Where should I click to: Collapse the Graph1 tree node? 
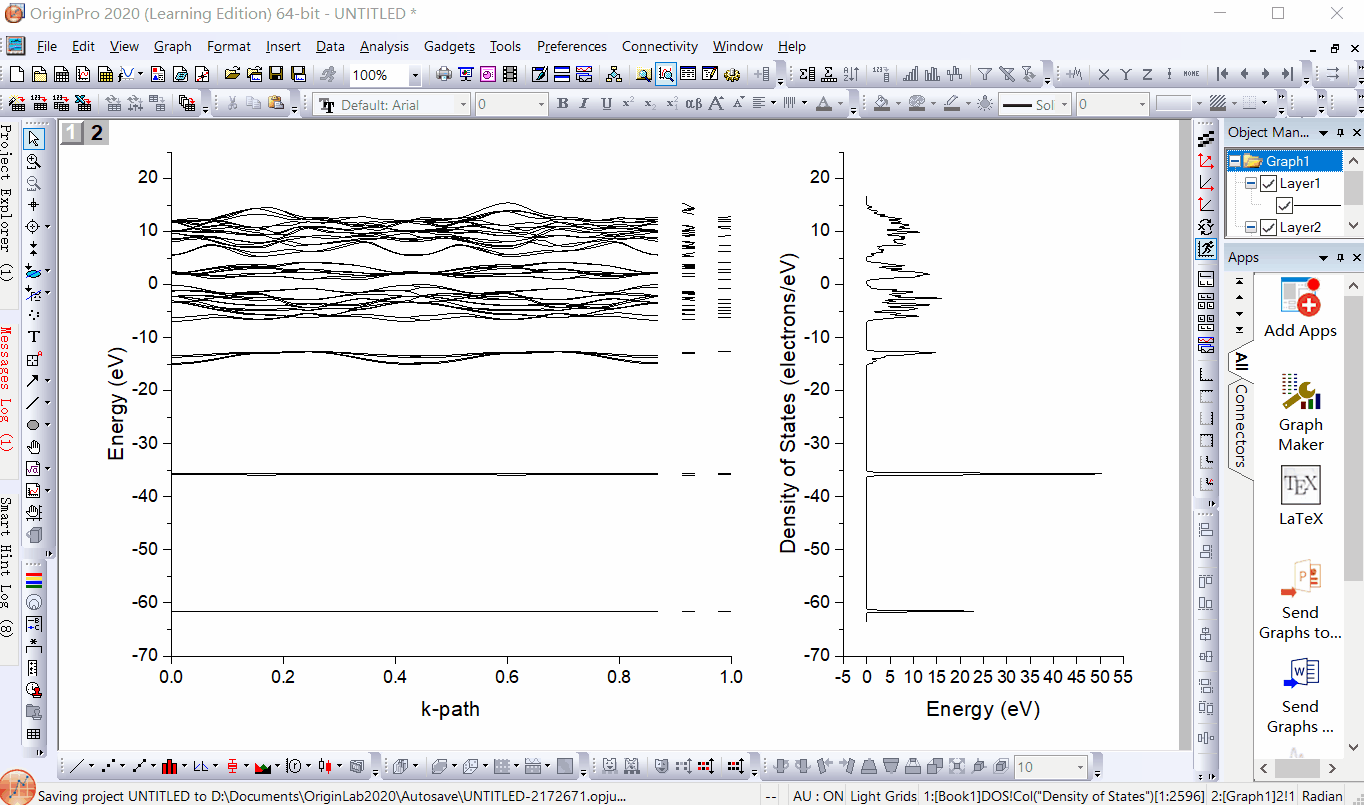(x=1235, y=162)
